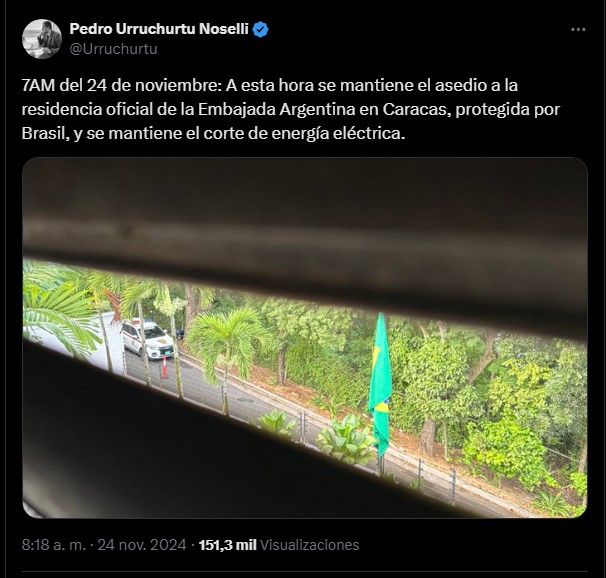Viewport: 606px width, 578px height.
Task: Click the date 24 nov. 2024
Action: click(142, 545)
